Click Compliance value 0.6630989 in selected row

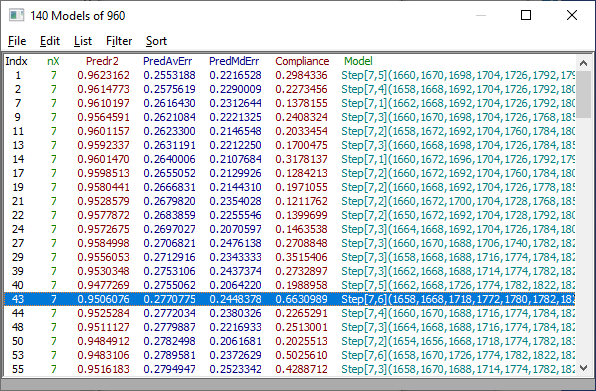pyautogui.click(x=301, y=299)
